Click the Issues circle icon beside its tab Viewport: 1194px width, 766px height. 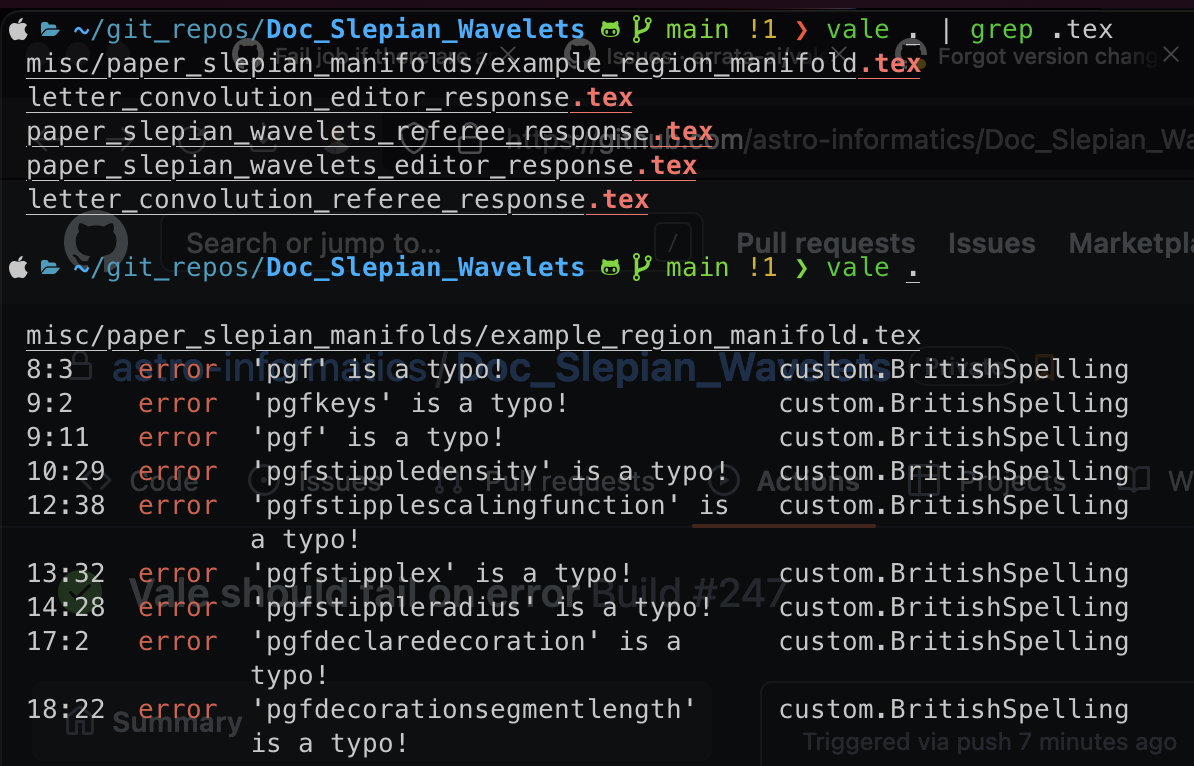(x=264, y=482)
